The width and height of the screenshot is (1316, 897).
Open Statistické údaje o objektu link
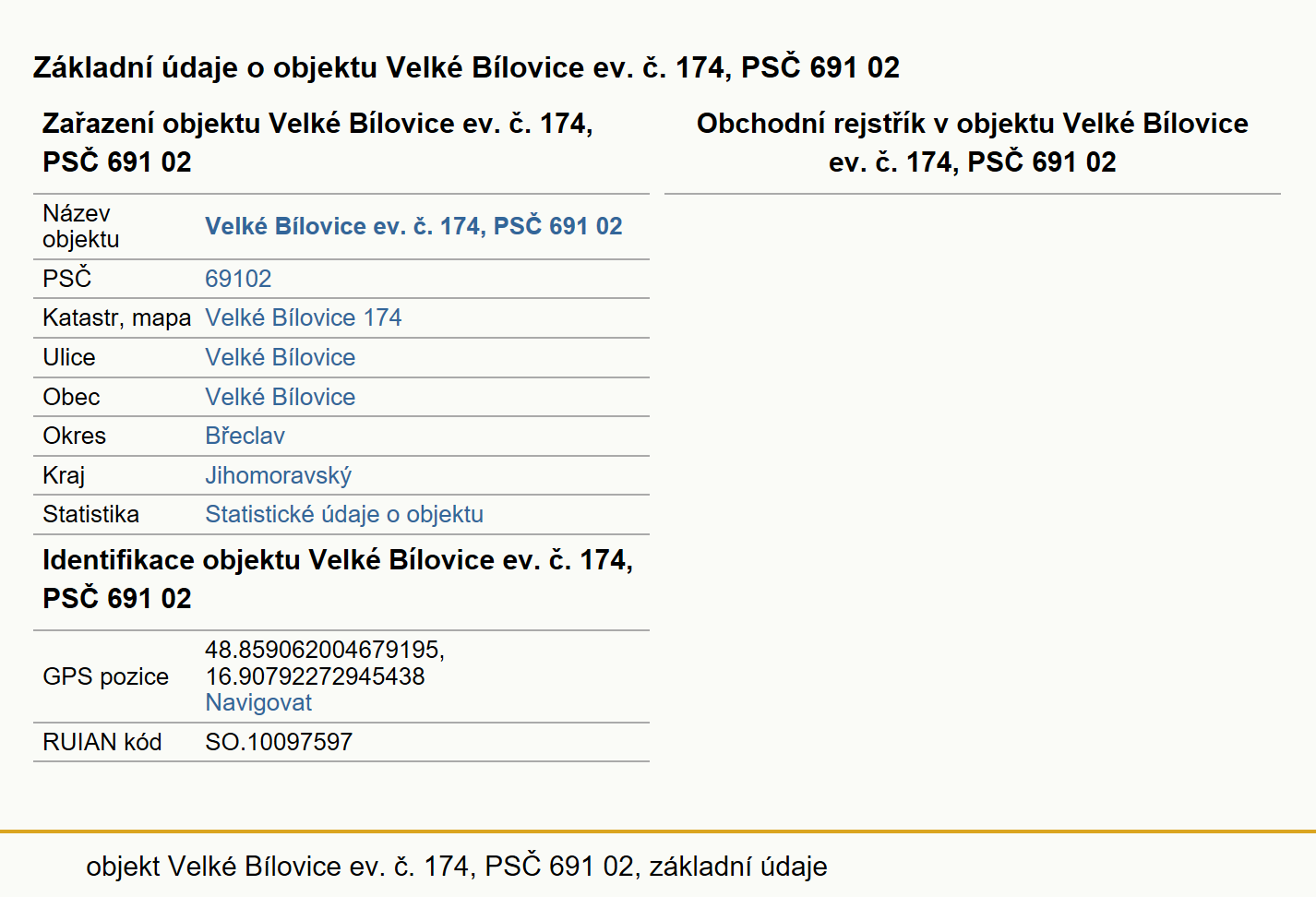point(344,514)
